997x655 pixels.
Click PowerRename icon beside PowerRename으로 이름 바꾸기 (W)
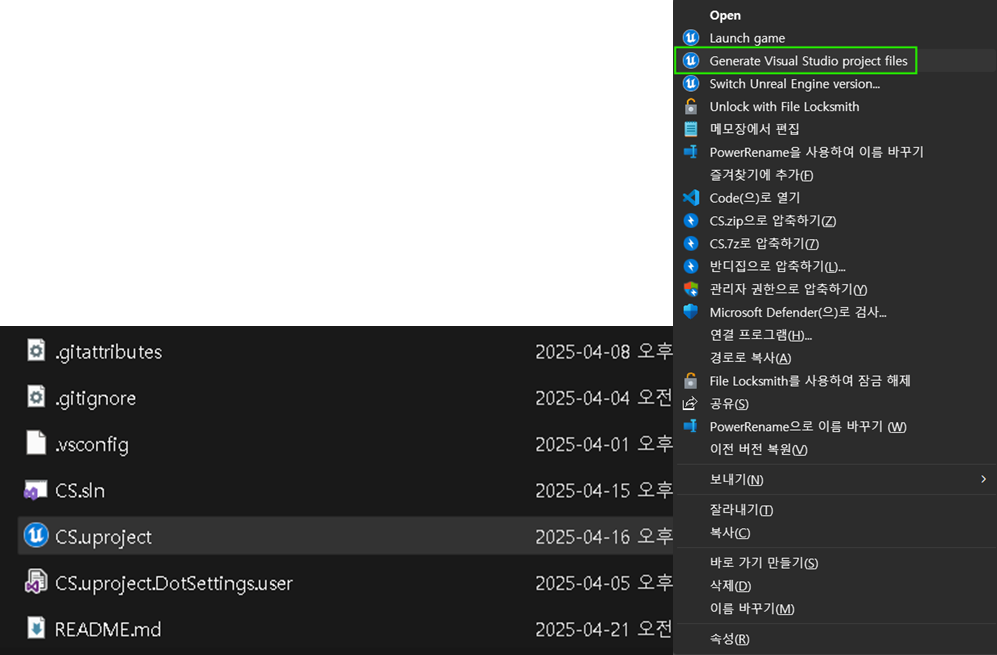click(691, 426)
